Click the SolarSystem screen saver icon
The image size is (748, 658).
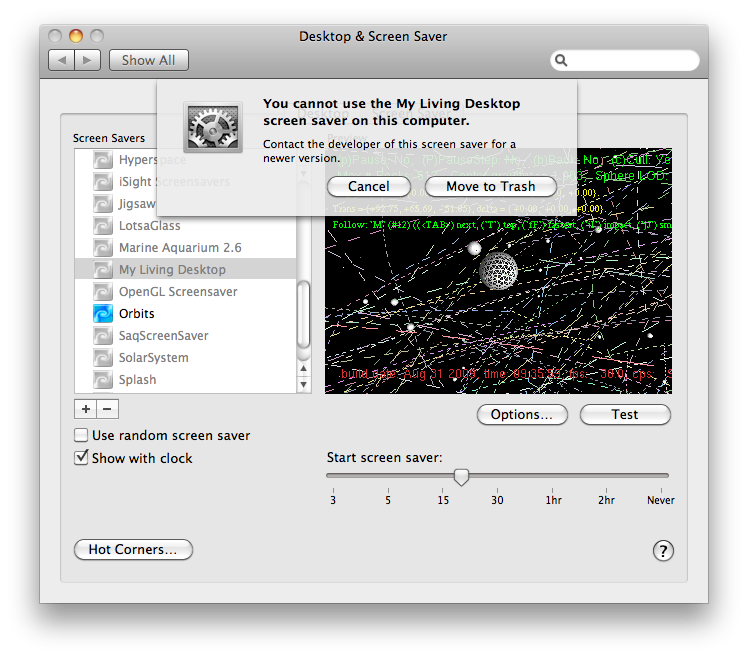[x=103, y=358]
